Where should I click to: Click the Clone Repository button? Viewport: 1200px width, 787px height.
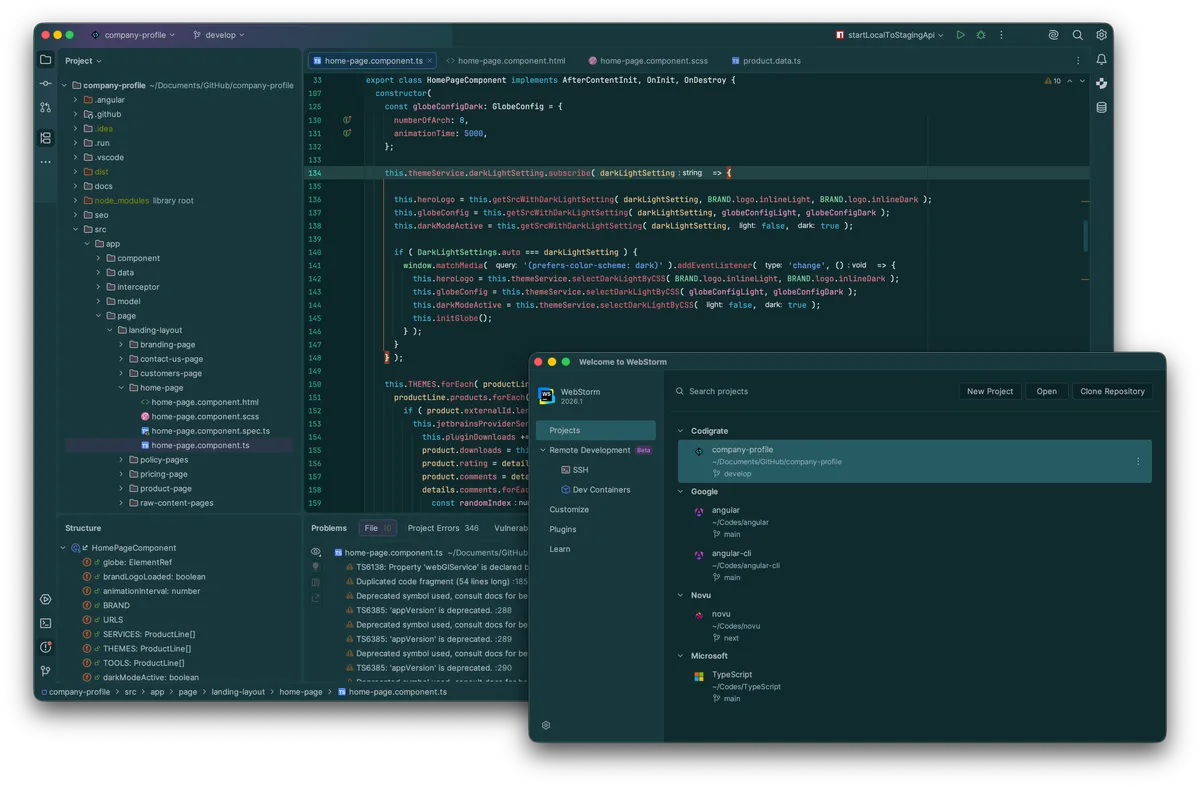1112,391
